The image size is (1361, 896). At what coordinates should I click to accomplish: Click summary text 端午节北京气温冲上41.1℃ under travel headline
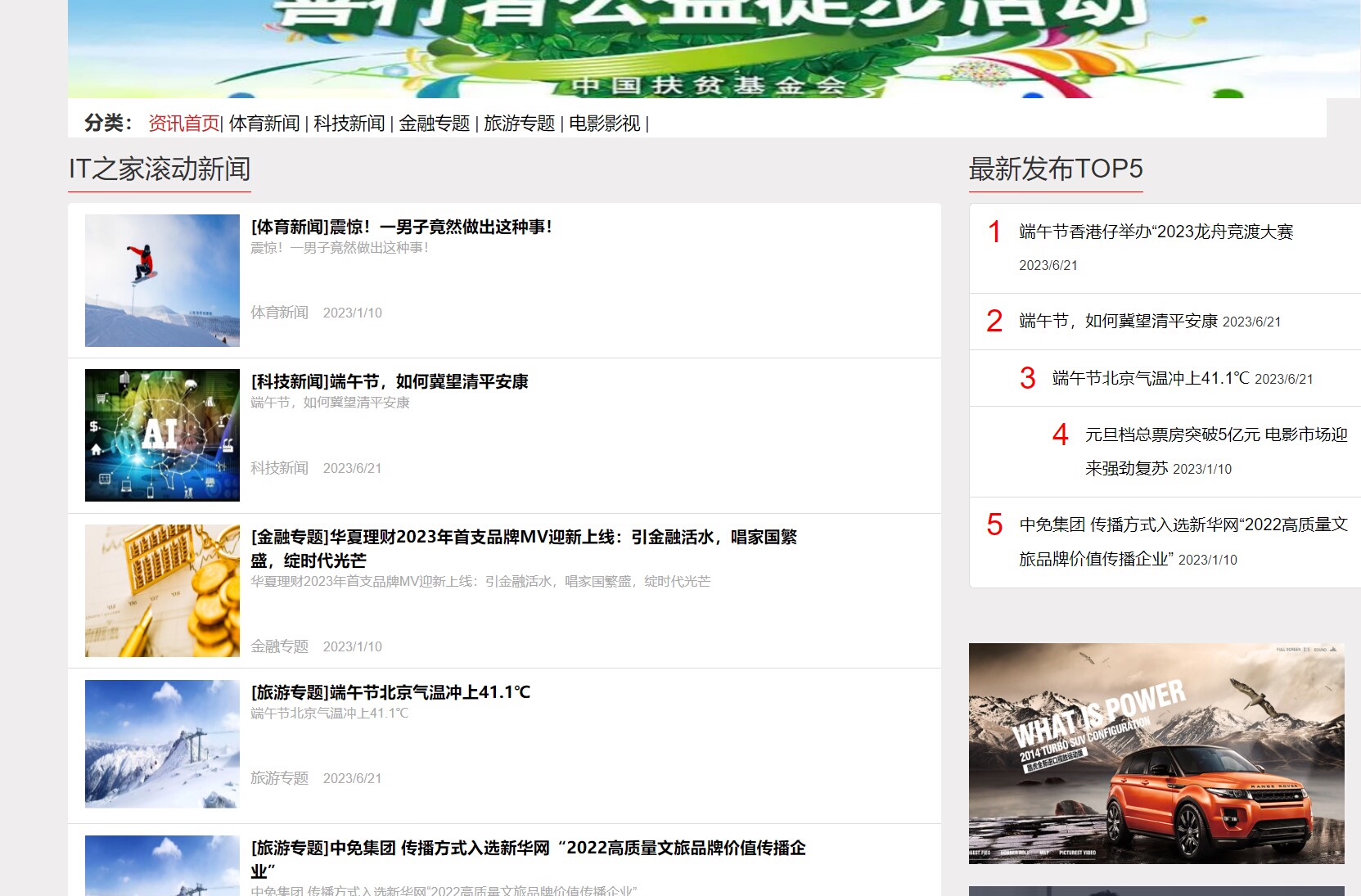(x=330, y=714)
